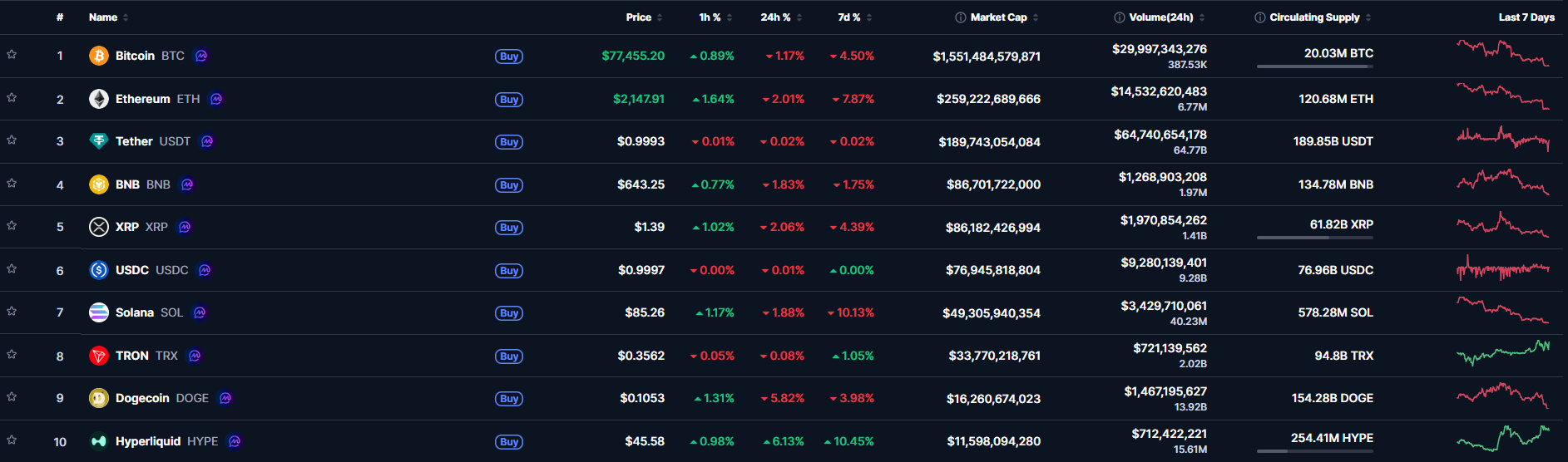Open the Bitcoin name link
The height and width of the screenshot is (462, 1568).
pos(135,56)
